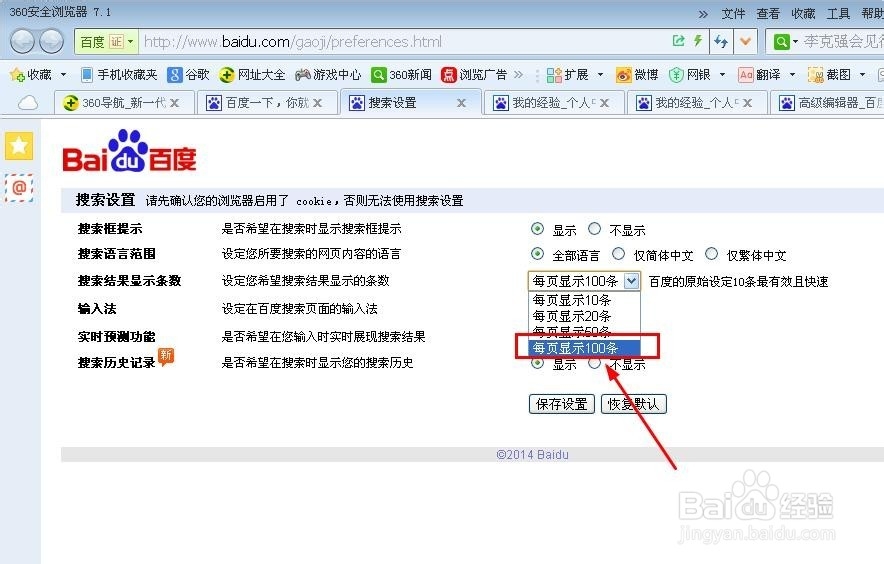
Task: Click the 保存设置 button
Action: point(562,404)
